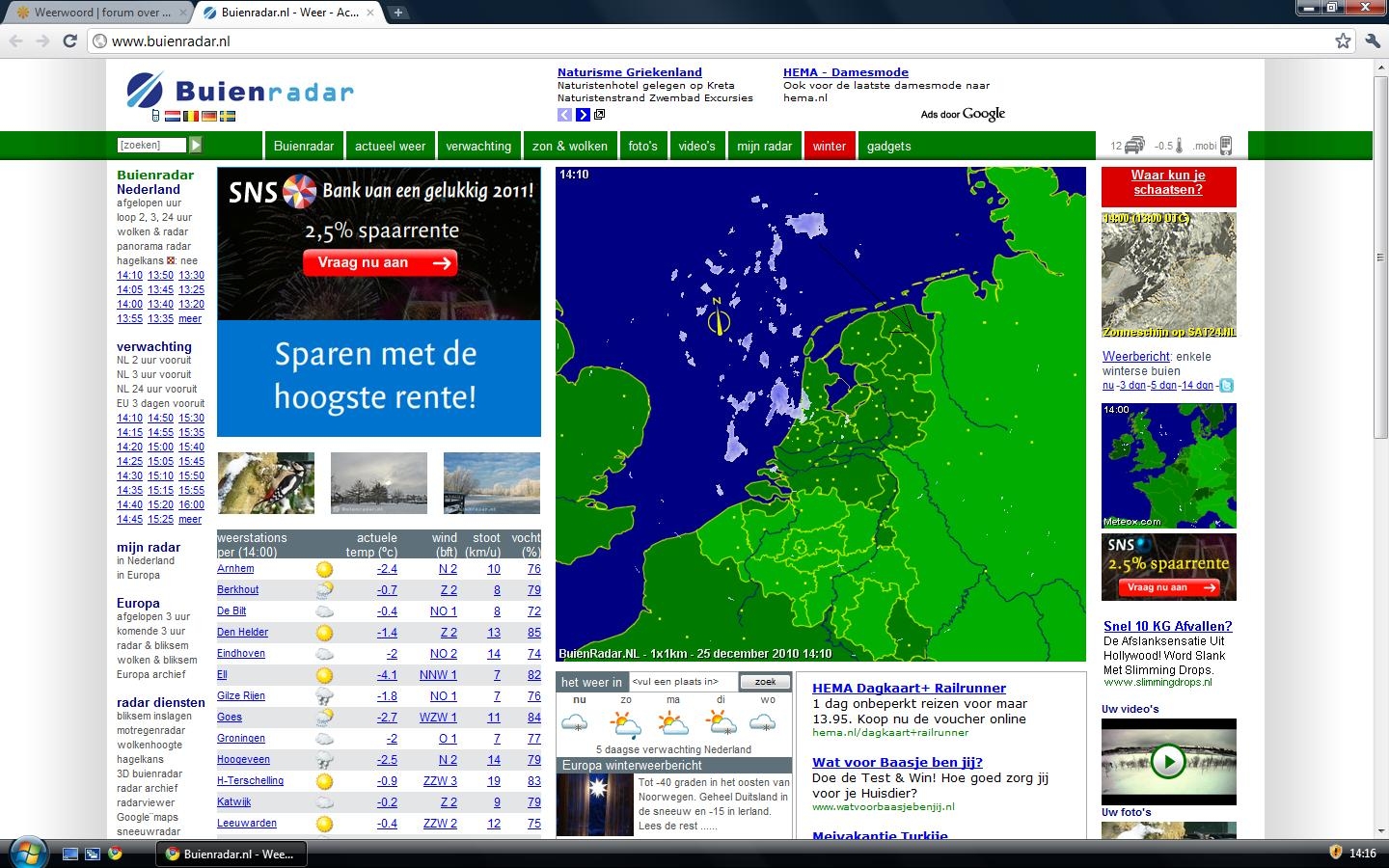Click Show Desktop in the taskbar
This screenshot has height=868, width=1389.
click(69, 854)
